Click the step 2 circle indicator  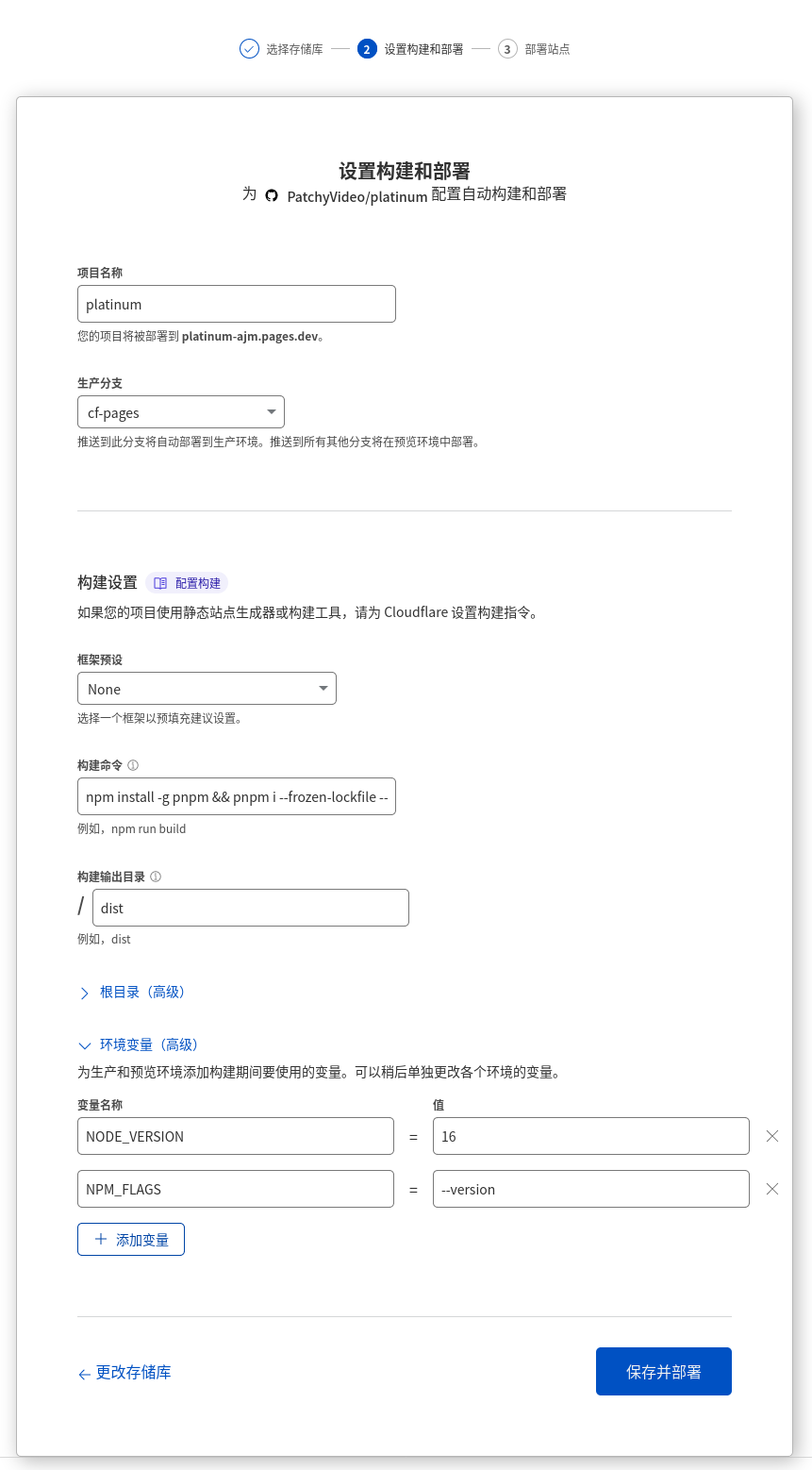[367, 49]
